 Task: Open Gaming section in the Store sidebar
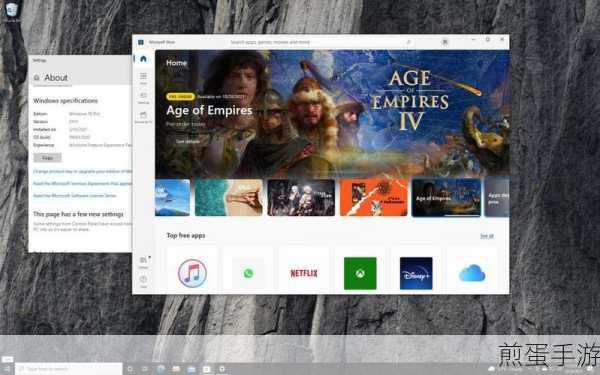click(143, 98)
